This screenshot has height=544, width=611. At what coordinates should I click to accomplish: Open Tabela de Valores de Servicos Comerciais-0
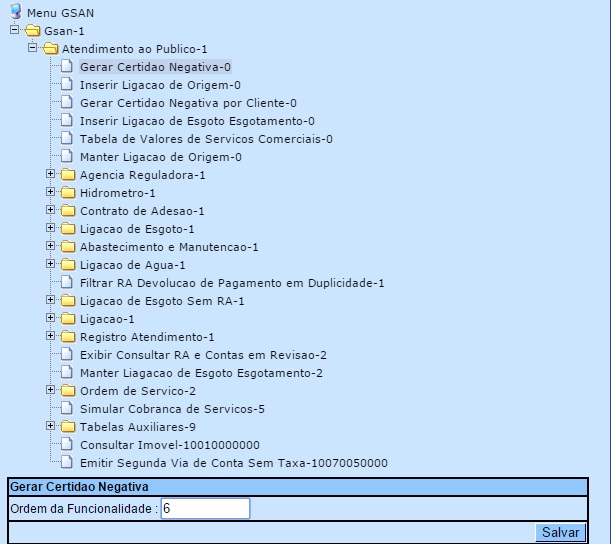206,139
